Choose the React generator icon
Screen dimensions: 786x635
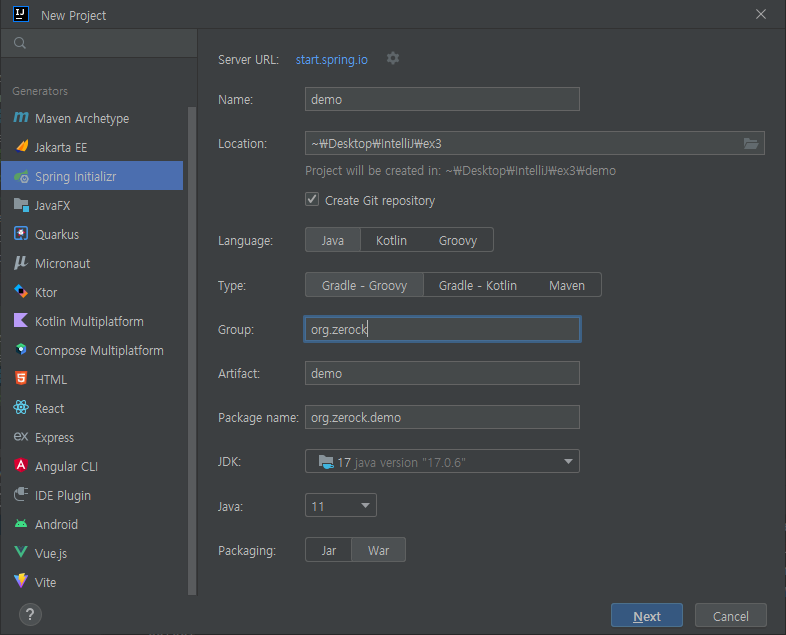coord(21,408)
